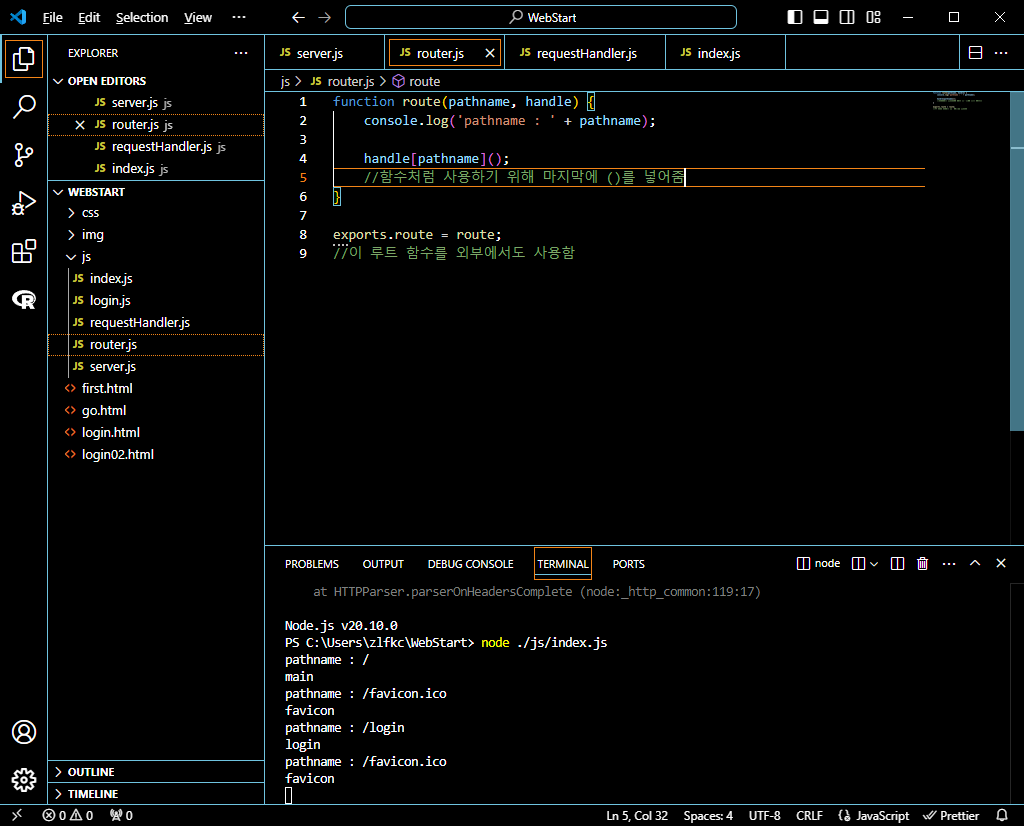Kill terminal with trash icon
Screen dimensions: 1024x826
923,564
